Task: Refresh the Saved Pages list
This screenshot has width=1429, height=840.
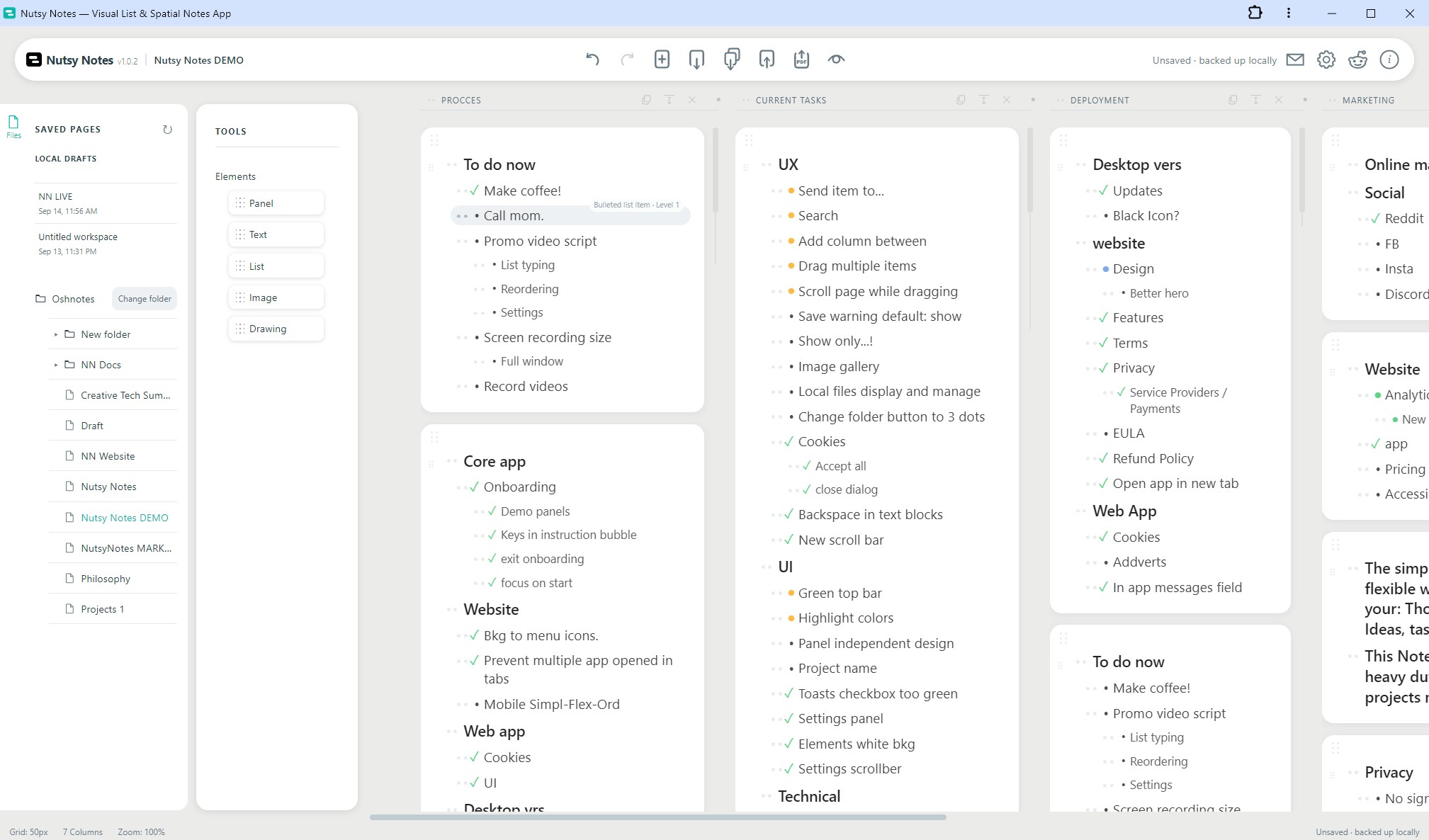Action: (x=167, y=130)
